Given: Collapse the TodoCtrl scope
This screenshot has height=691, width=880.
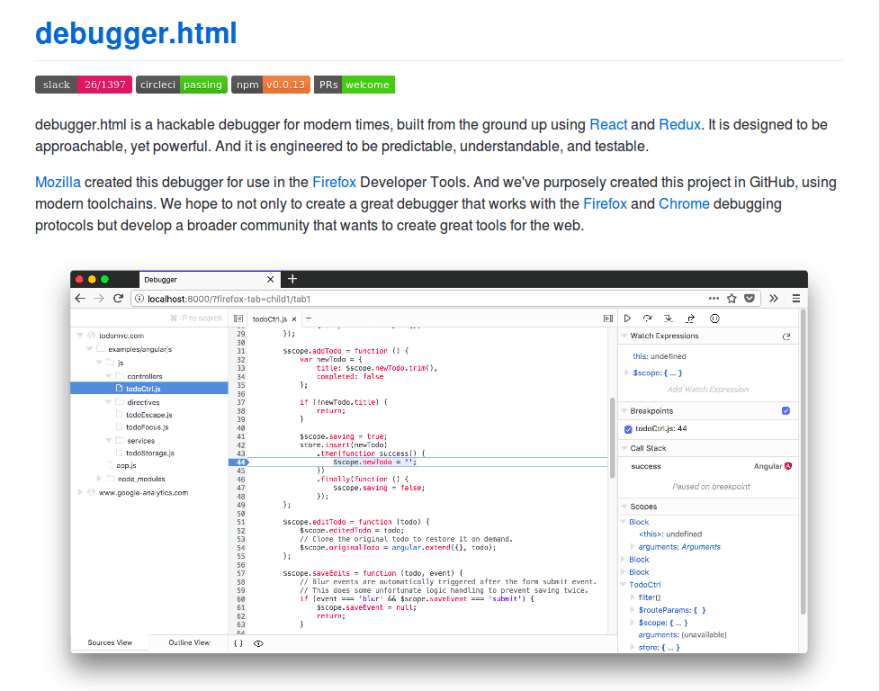Looking at the screenshot, I should pyautogui.click(x=624, y=584).
